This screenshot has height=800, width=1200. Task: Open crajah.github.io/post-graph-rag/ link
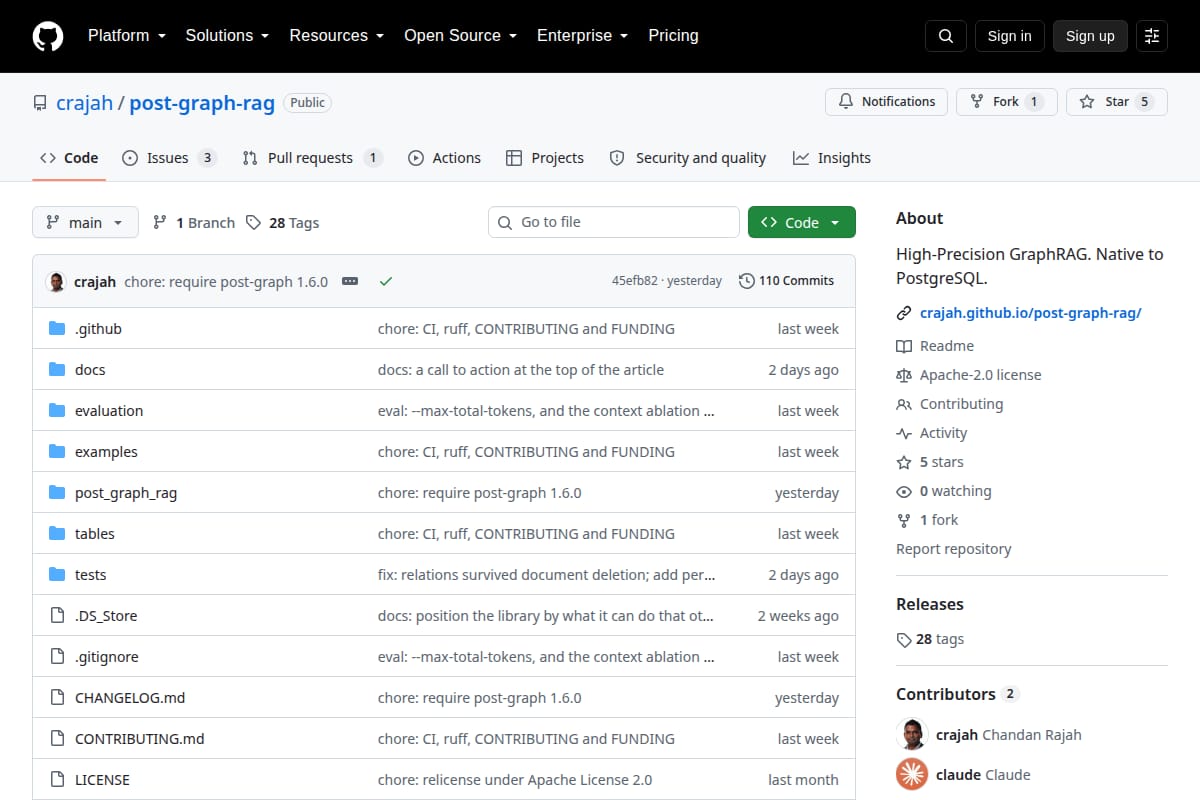pyautogui.click(x=1031, y=313)
